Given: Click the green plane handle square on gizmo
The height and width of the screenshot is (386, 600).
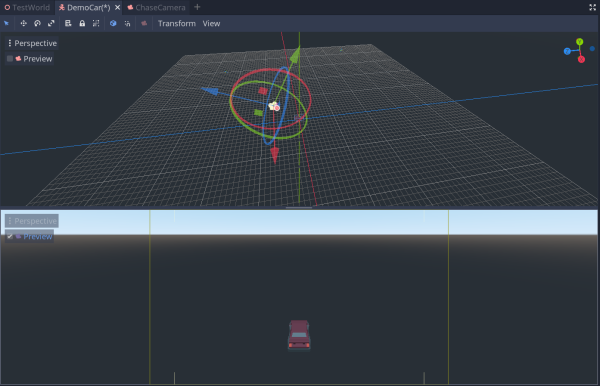Looking at the screenshot, I should point(258,112).
